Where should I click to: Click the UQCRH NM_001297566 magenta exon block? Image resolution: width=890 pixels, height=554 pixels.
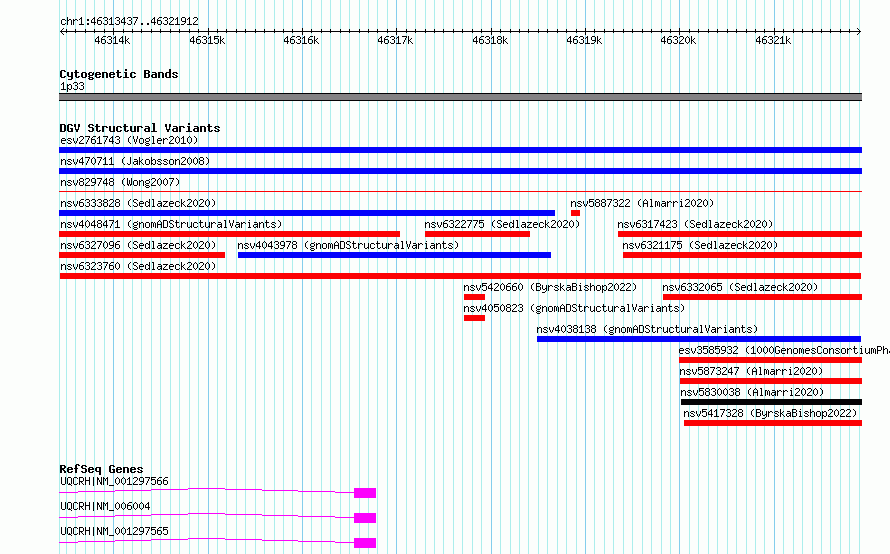(365, 493)
